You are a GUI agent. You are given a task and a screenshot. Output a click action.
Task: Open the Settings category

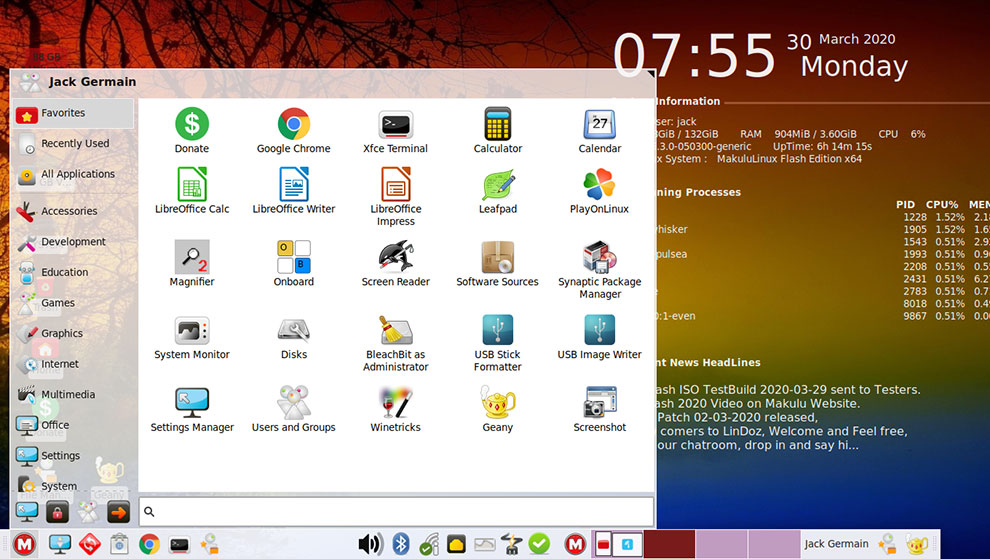click(x=73, y=456)
